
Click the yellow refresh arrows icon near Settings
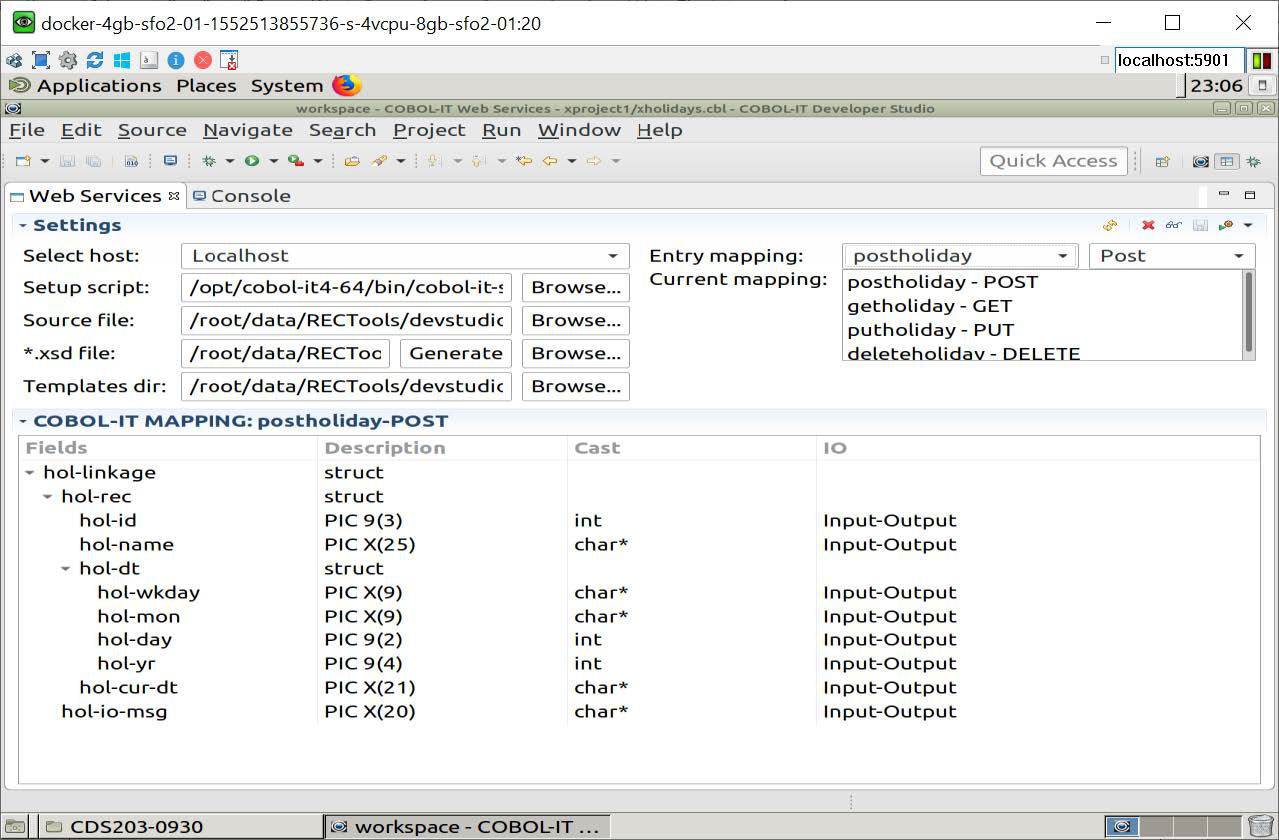[x=1108, y=224]
